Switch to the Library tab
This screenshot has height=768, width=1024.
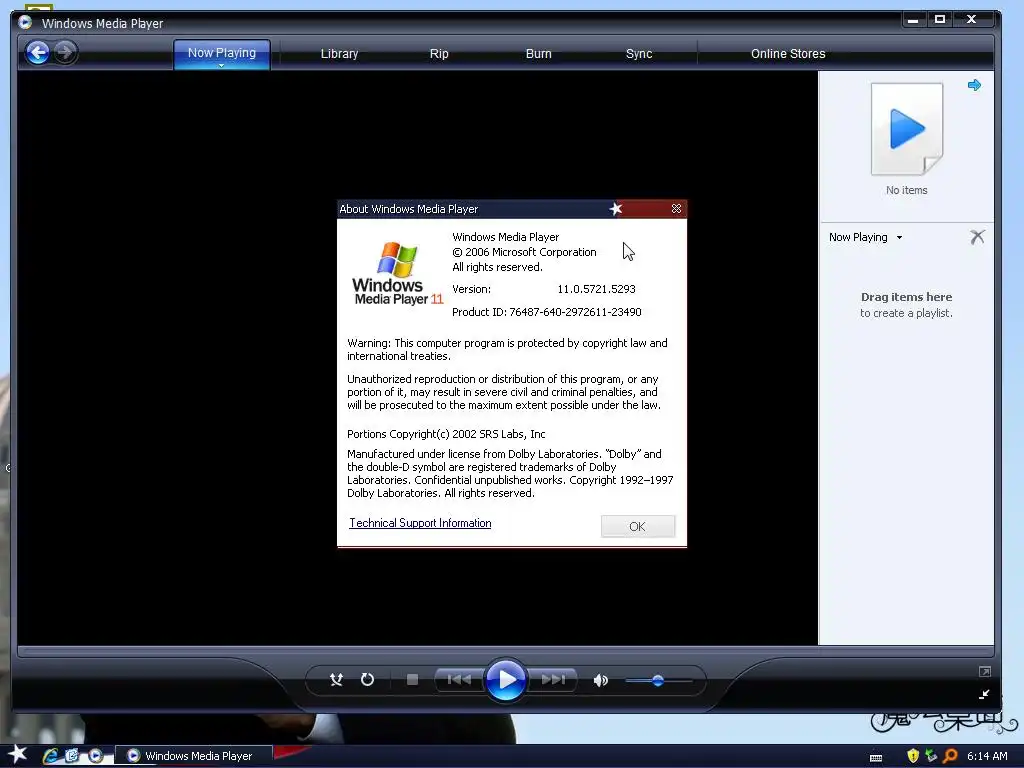[339, 54]
